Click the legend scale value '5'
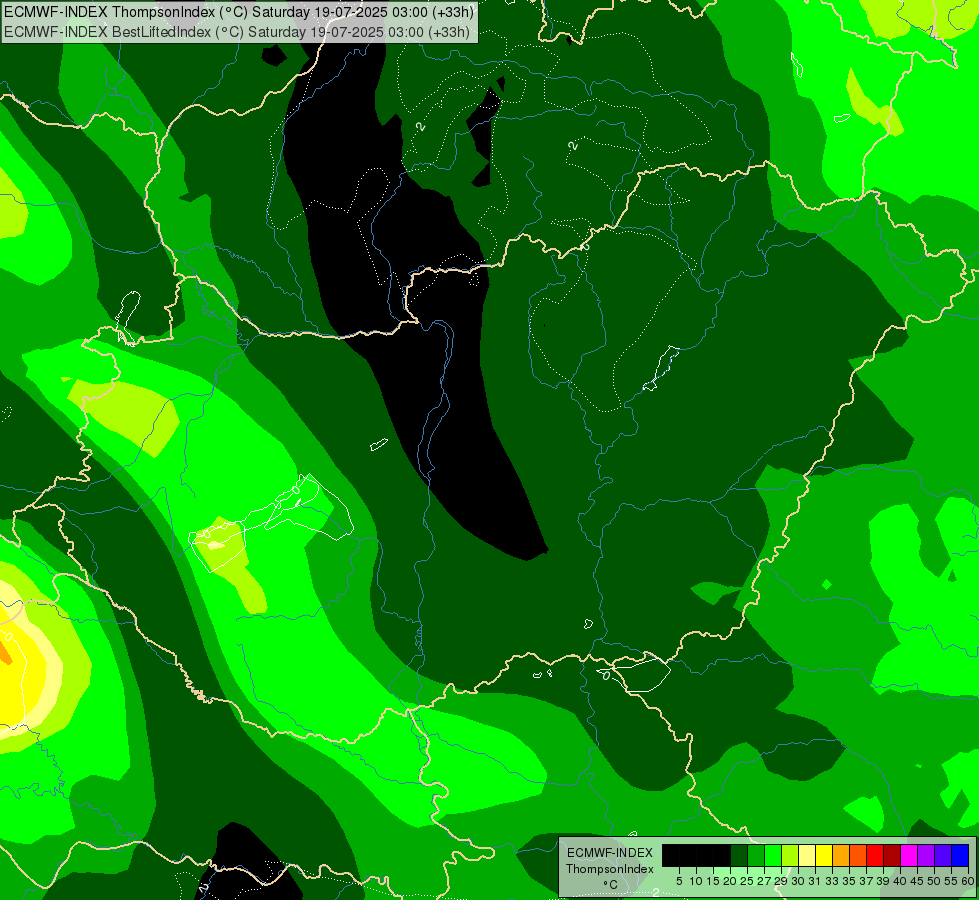The height and width of the screenshot is (900, 979). (x=679, y=881)
